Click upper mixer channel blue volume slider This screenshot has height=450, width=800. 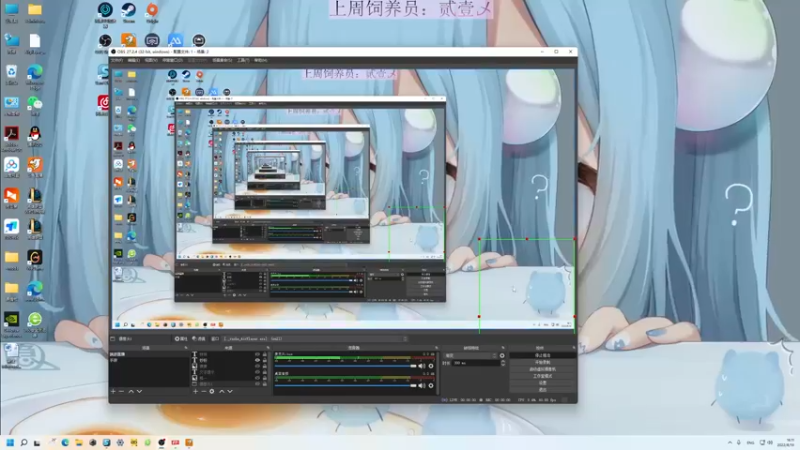click(345, 366)
